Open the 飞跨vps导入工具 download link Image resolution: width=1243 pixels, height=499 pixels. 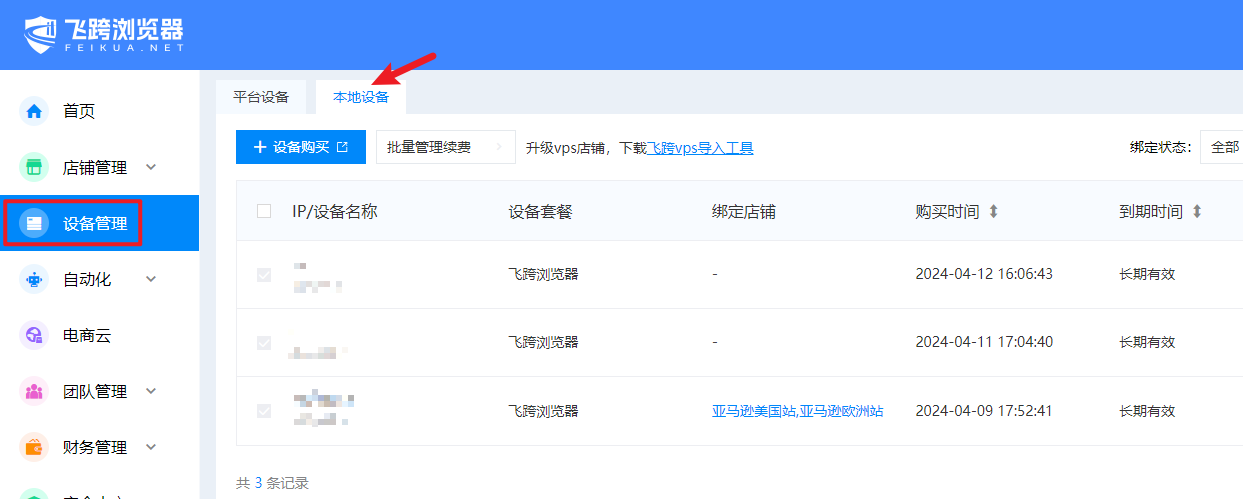tap(700, 148)
